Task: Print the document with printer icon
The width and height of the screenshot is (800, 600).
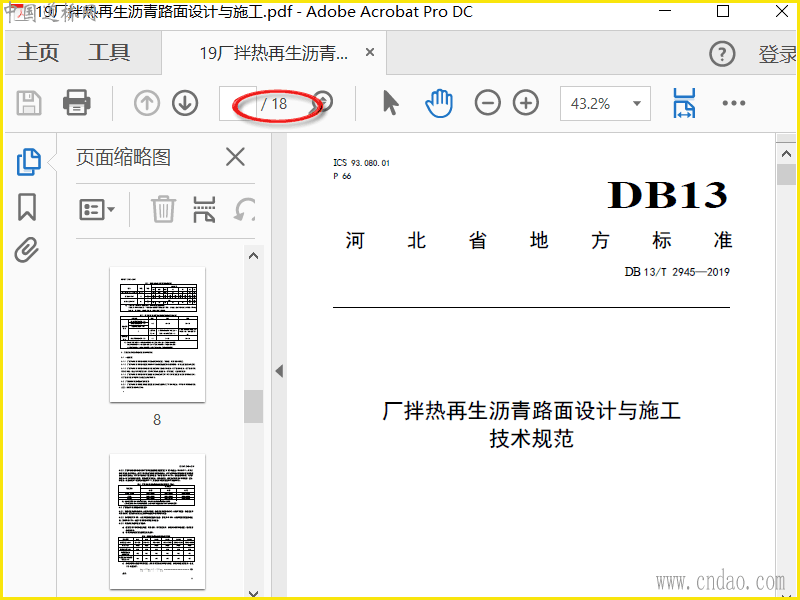Action: point(77,103)
